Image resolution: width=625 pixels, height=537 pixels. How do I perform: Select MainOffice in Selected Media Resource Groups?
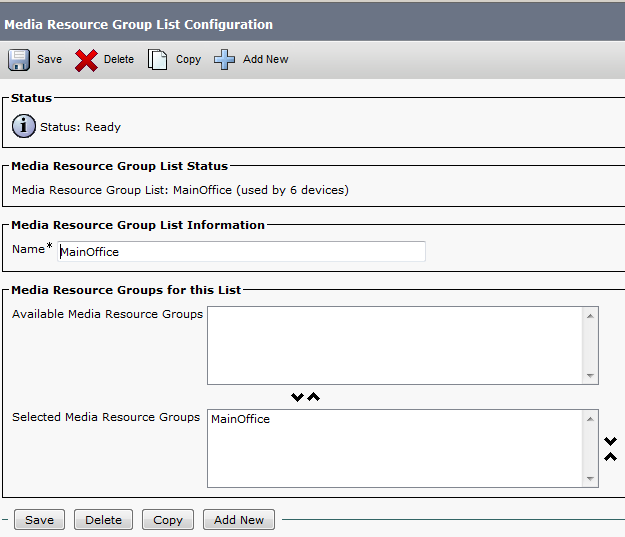pyautogui.click(x=241, y=420)
